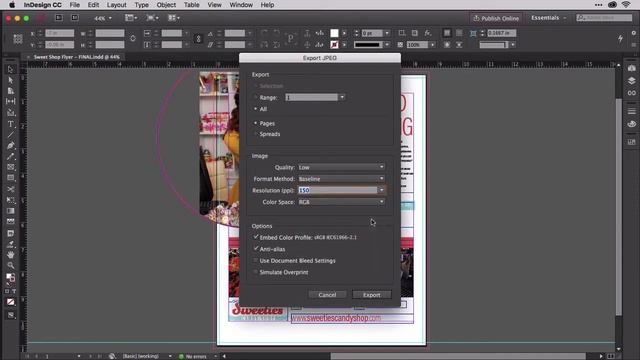Select the Rectangle tool
The image size is (640, 360).
tap(11, 178)
